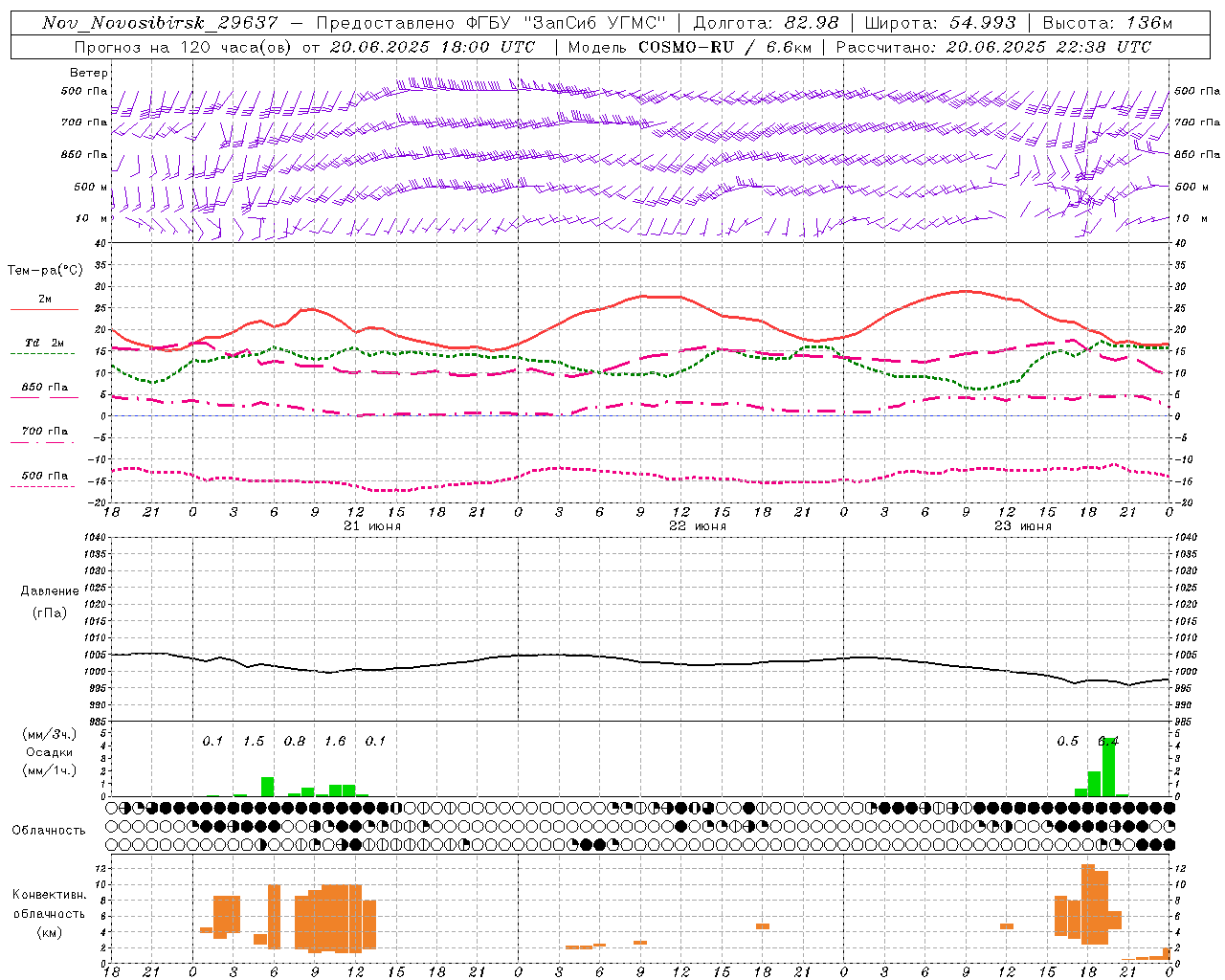
Task: Click the model label COSMO-RU / 6.6км
Action: (x=724, y=47)
